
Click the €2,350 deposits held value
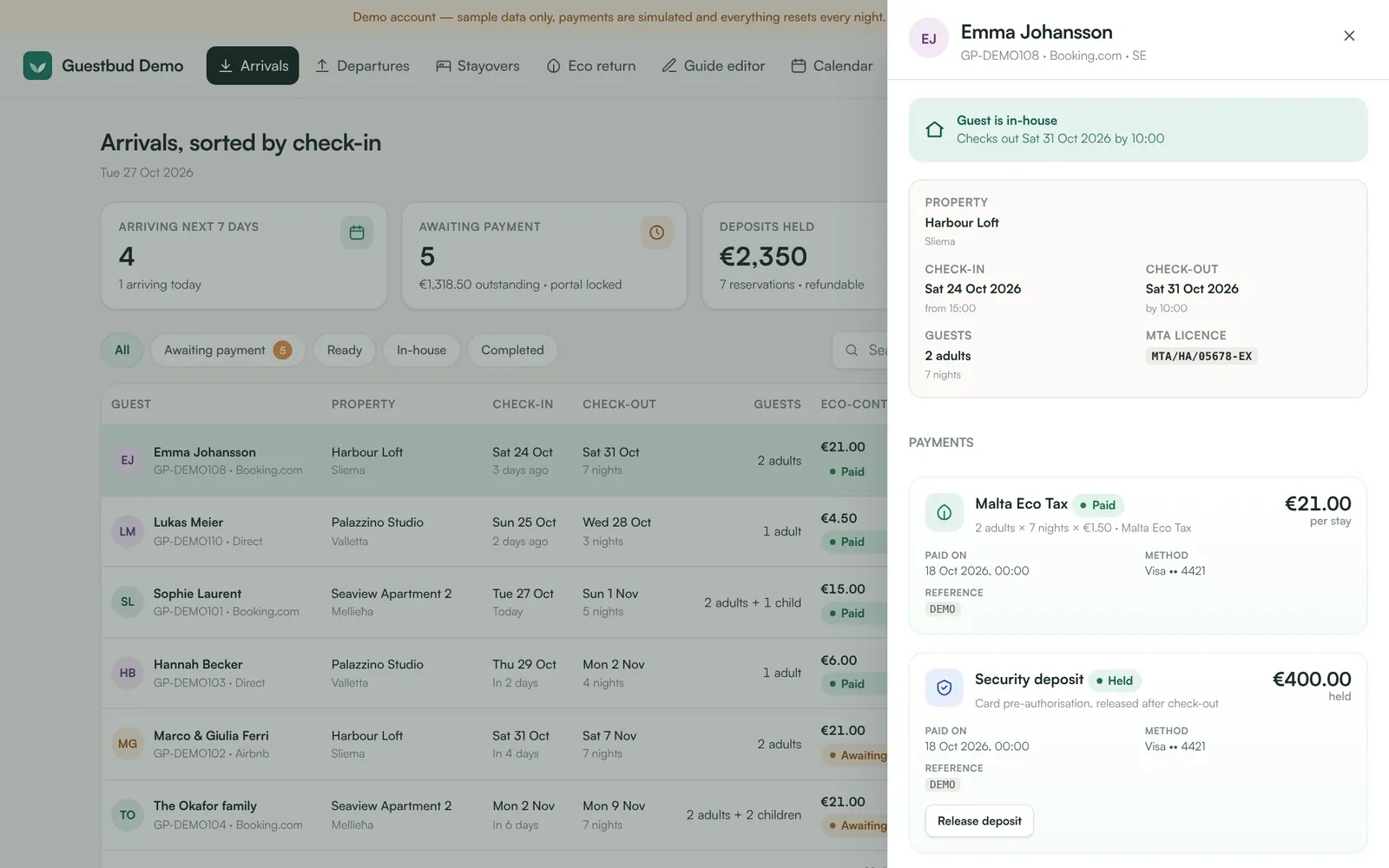tap(763, 256)
